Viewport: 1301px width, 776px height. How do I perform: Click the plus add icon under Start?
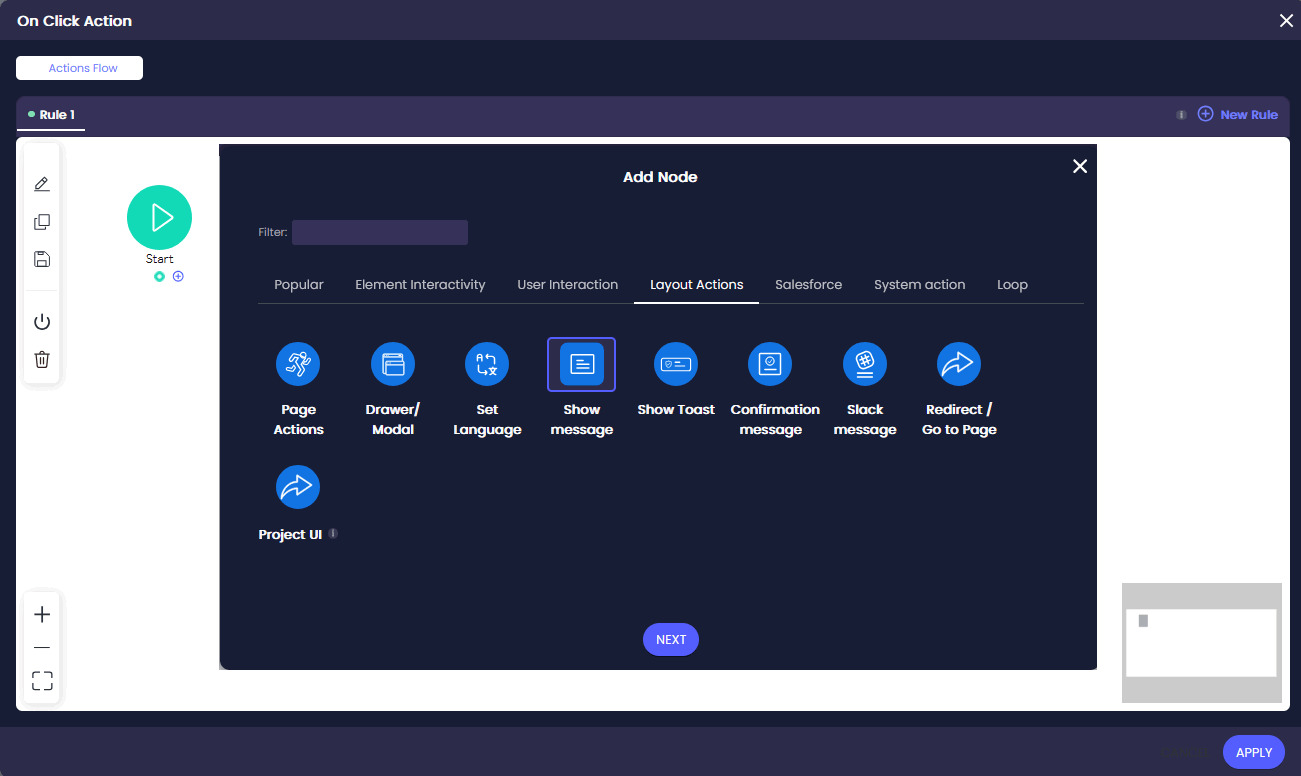pos(178,276)
